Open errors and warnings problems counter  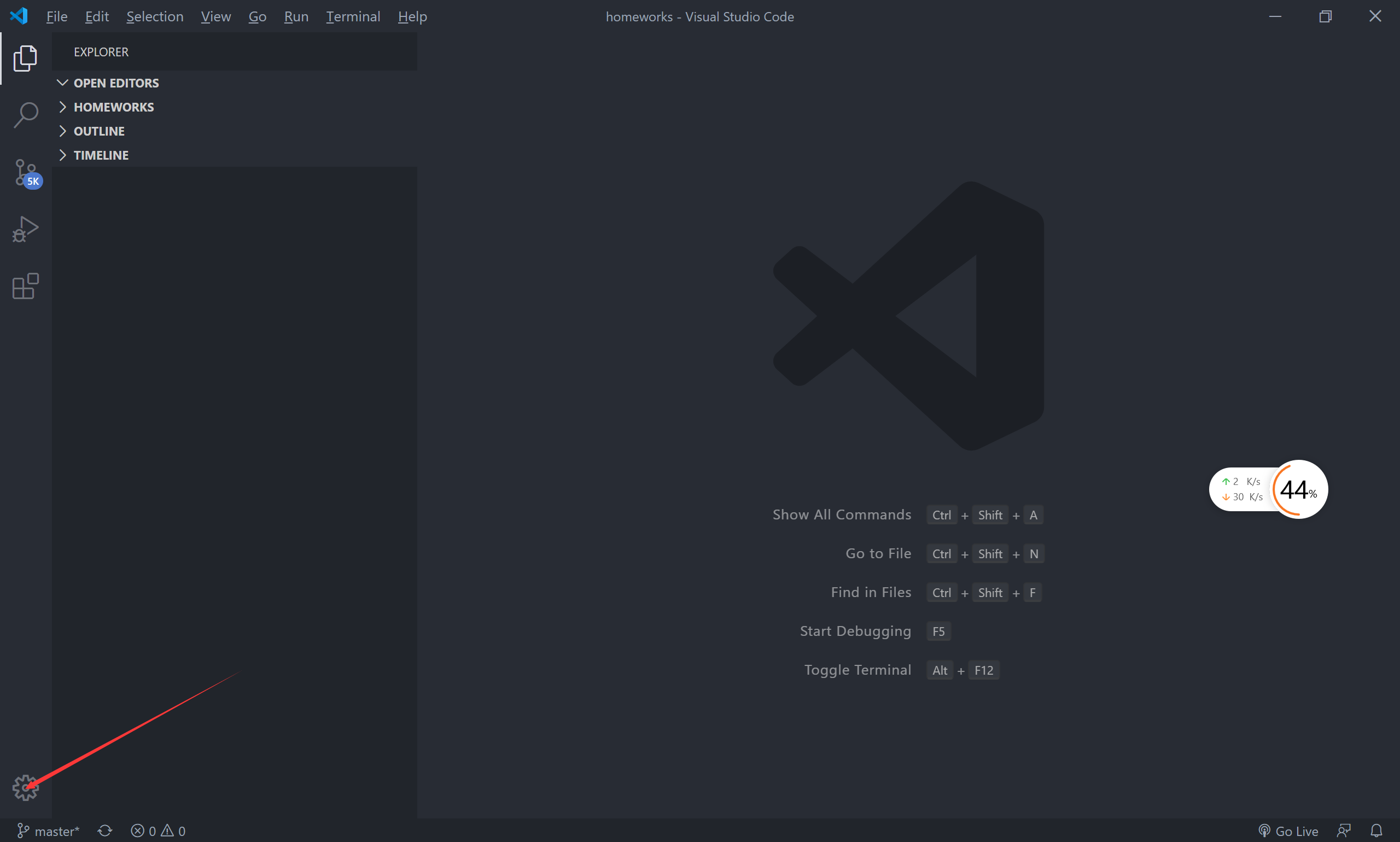pos(157,831)
